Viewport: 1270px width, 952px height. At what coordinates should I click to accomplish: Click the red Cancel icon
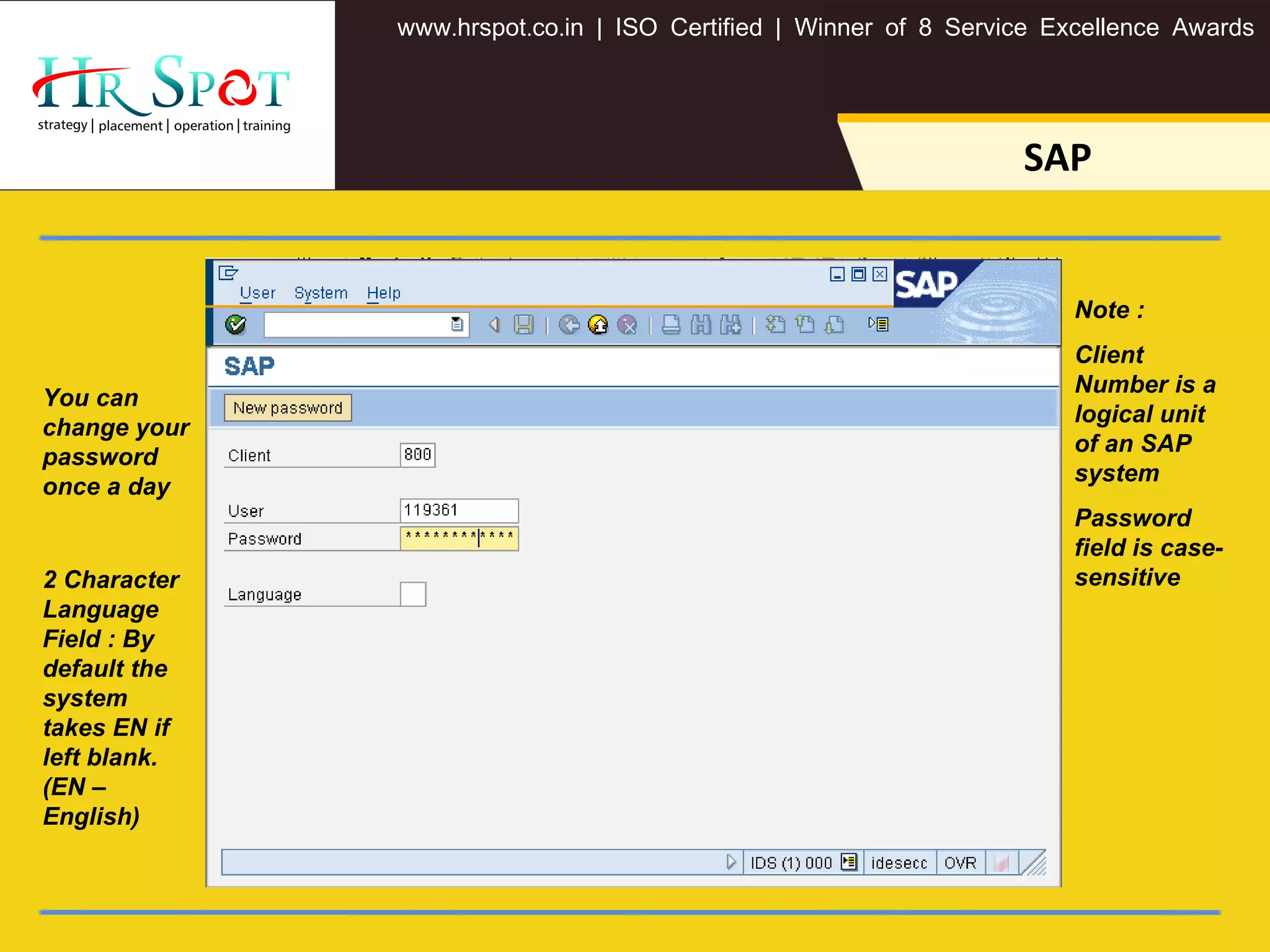628,324
